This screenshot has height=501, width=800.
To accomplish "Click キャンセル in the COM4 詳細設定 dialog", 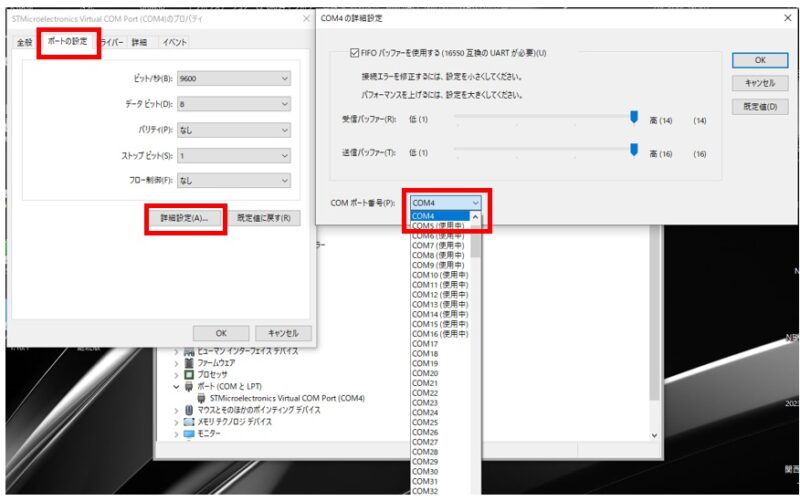I will (x=760, y=83).
